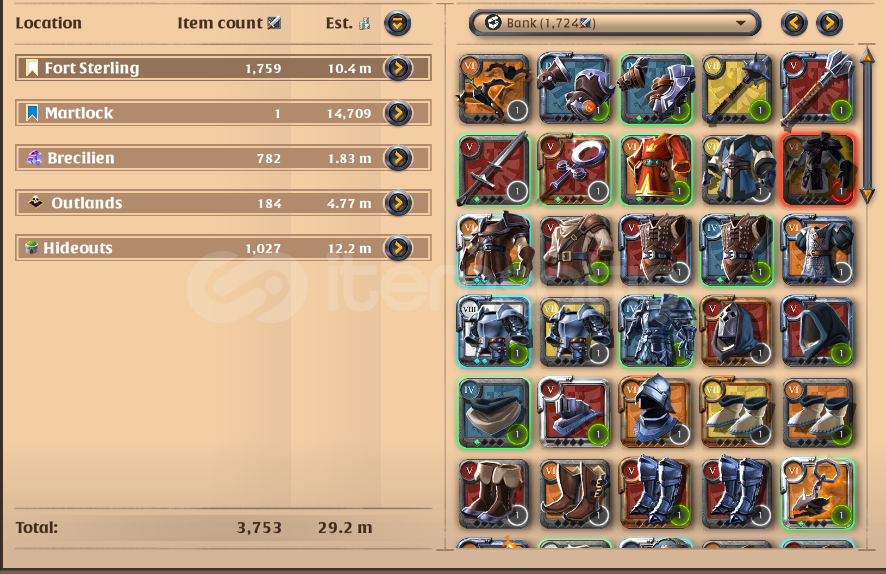Go to the next bank tab arrow
The height and width of the screenshot is (574, 886).
[x=829, y=23]
